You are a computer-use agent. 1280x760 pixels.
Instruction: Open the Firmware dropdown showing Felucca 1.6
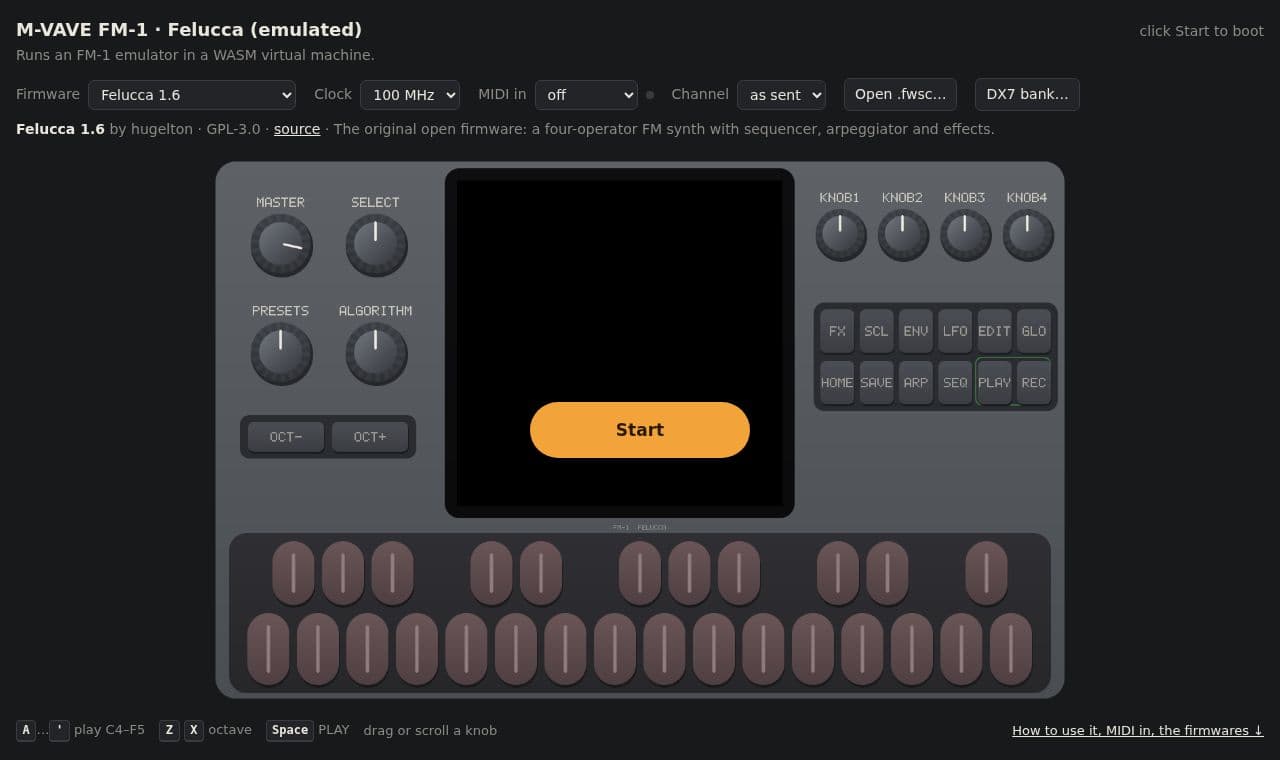tap(192, 95)
